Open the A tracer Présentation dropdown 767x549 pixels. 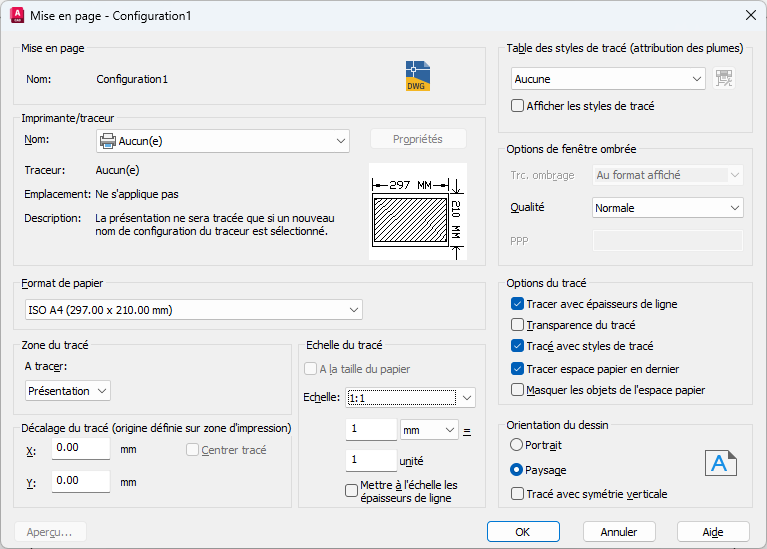tap(67, 391)
